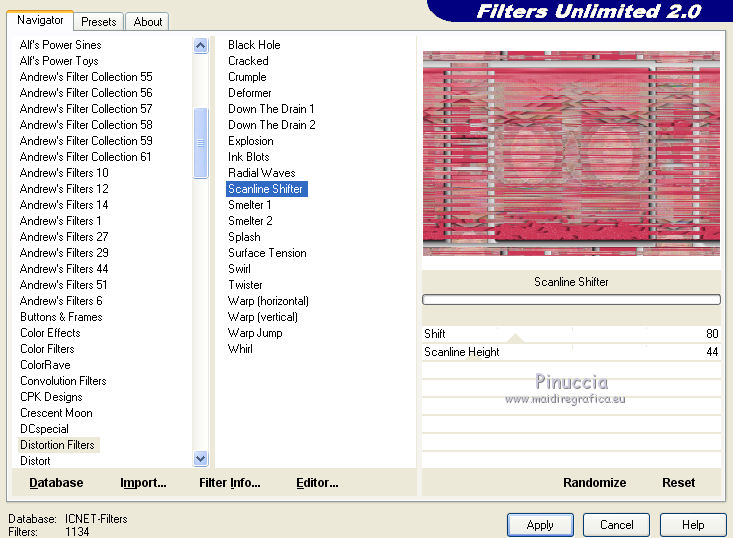Select Andrew's Filter Collection 57
The width and height of the screenshot is (733, 538).
click(86, 109)
